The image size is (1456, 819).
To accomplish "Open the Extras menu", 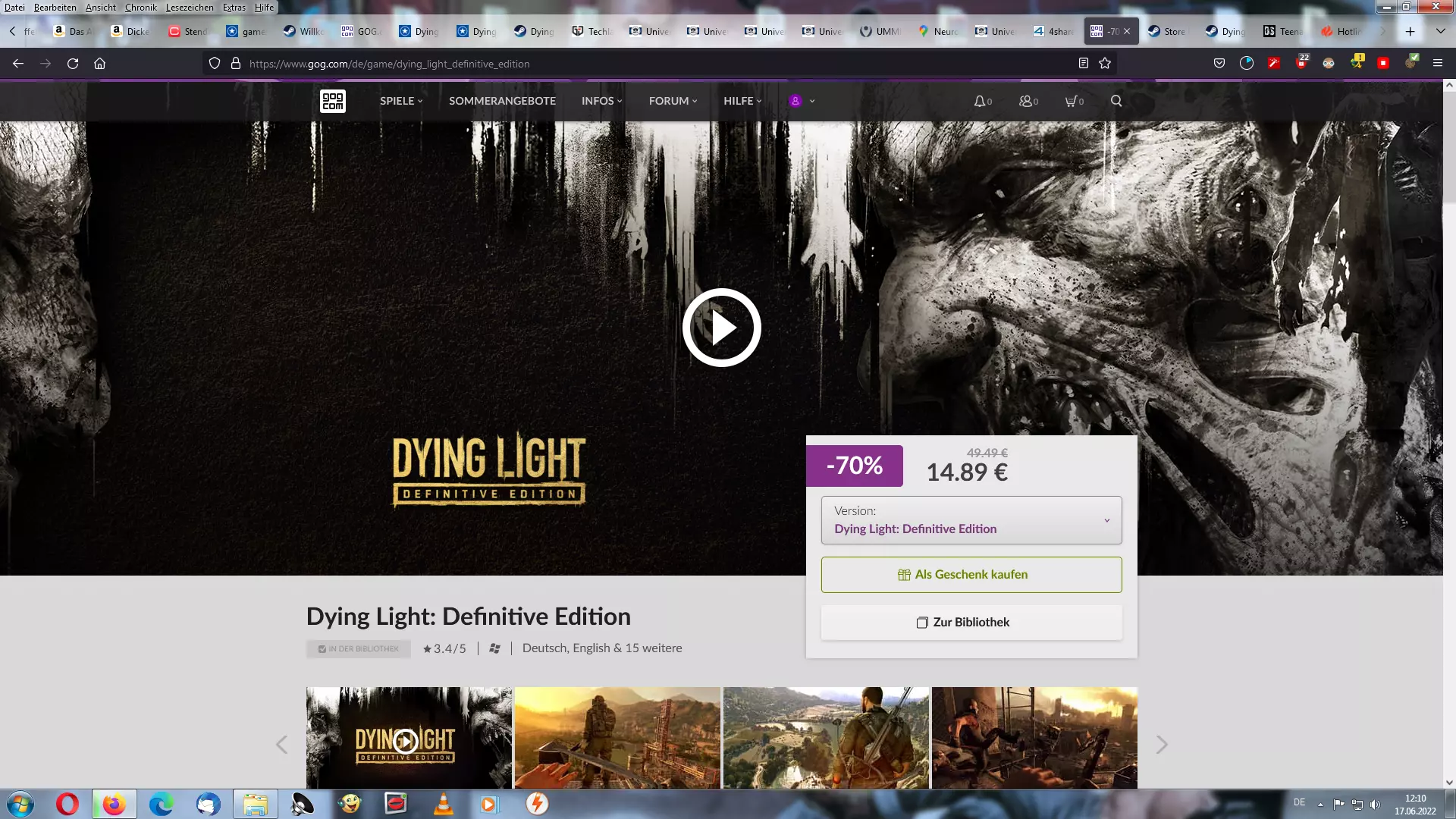I will click(x=234, y=7).
